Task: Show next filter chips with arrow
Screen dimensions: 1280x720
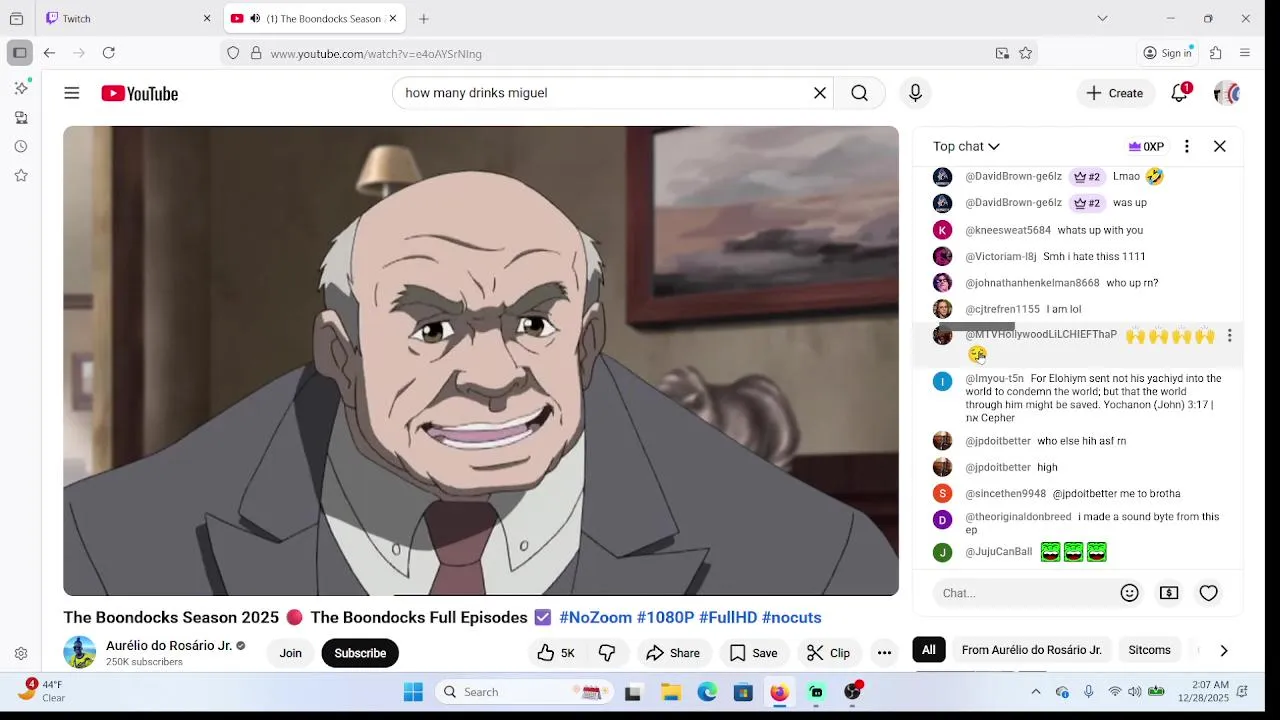Action: pyautogui.click(x=1224, y=650)
